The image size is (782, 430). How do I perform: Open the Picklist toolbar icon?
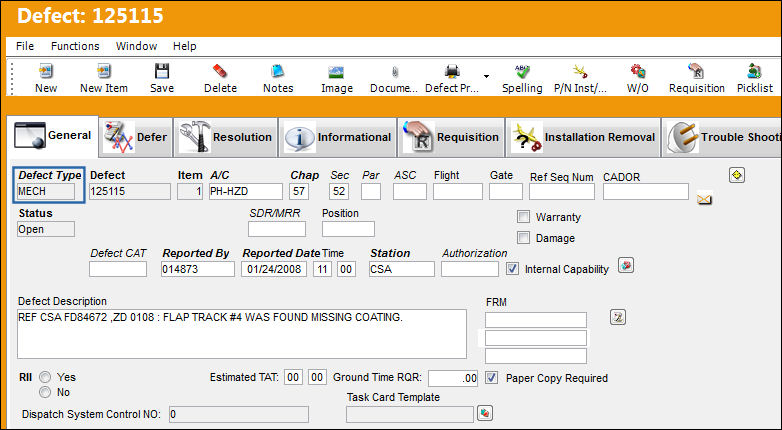click(754, 71)
